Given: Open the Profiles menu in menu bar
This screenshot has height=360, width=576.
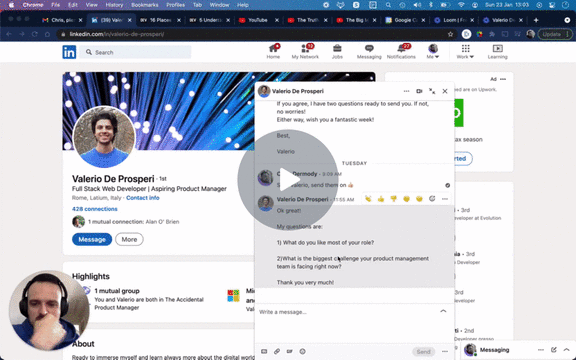Looking at the screenshot, I should click(175, 5).
